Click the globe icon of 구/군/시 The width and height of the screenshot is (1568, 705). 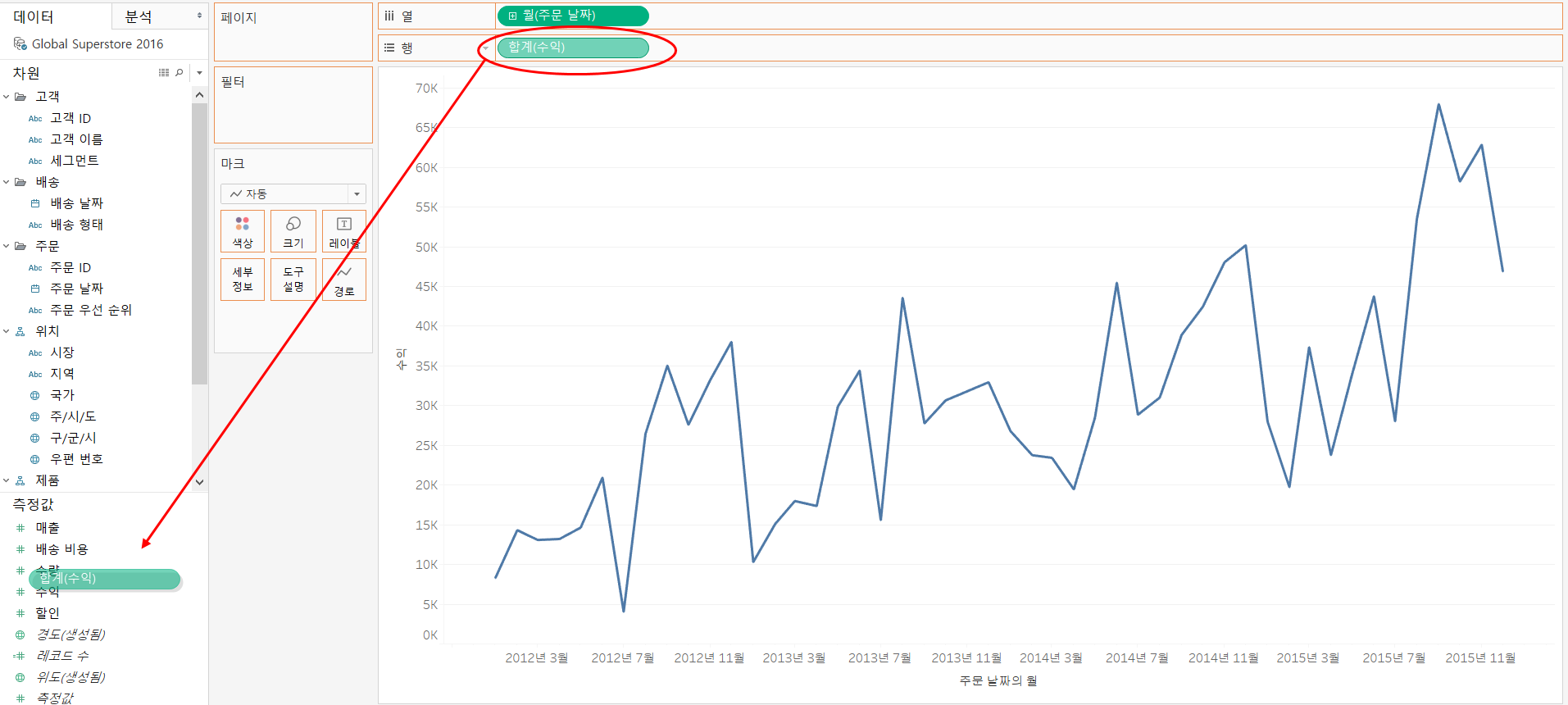point(35,438)
